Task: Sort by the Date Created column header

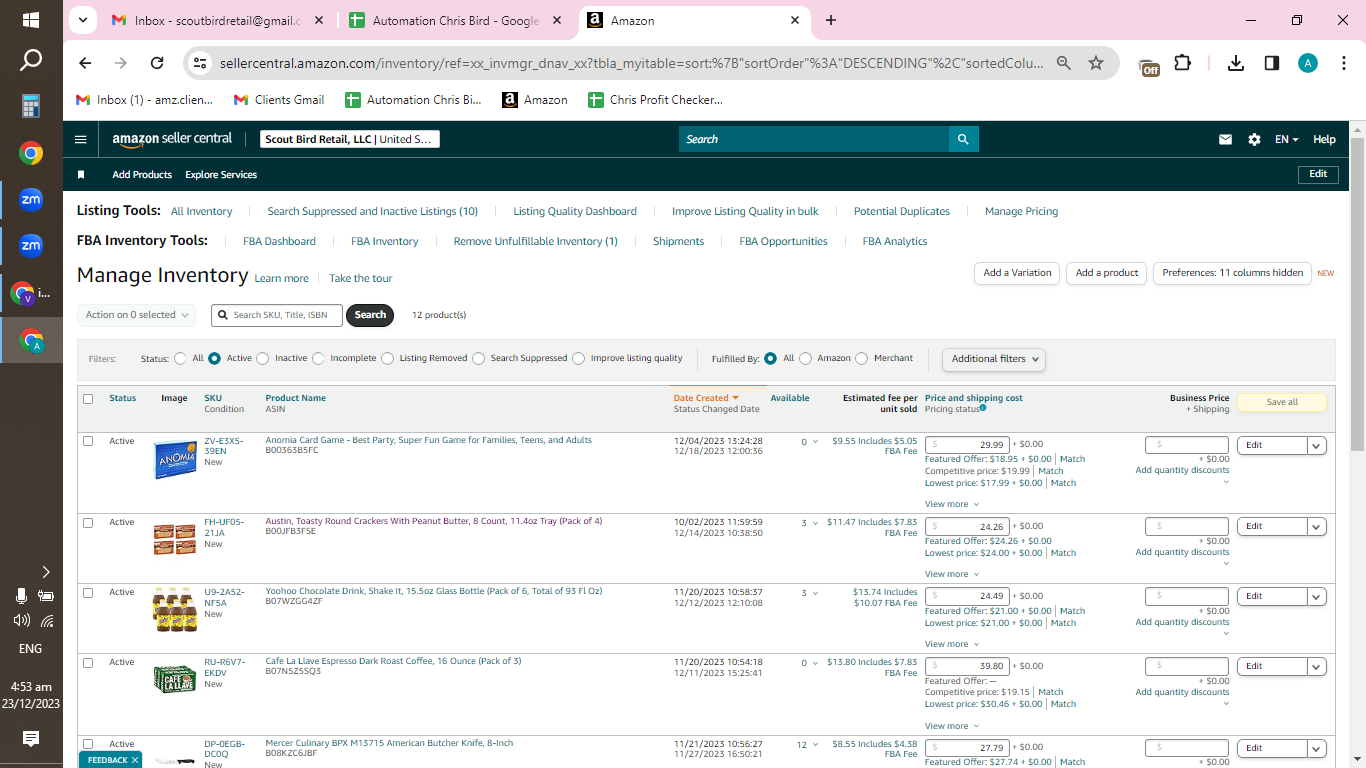Action: tap(706, 398)
